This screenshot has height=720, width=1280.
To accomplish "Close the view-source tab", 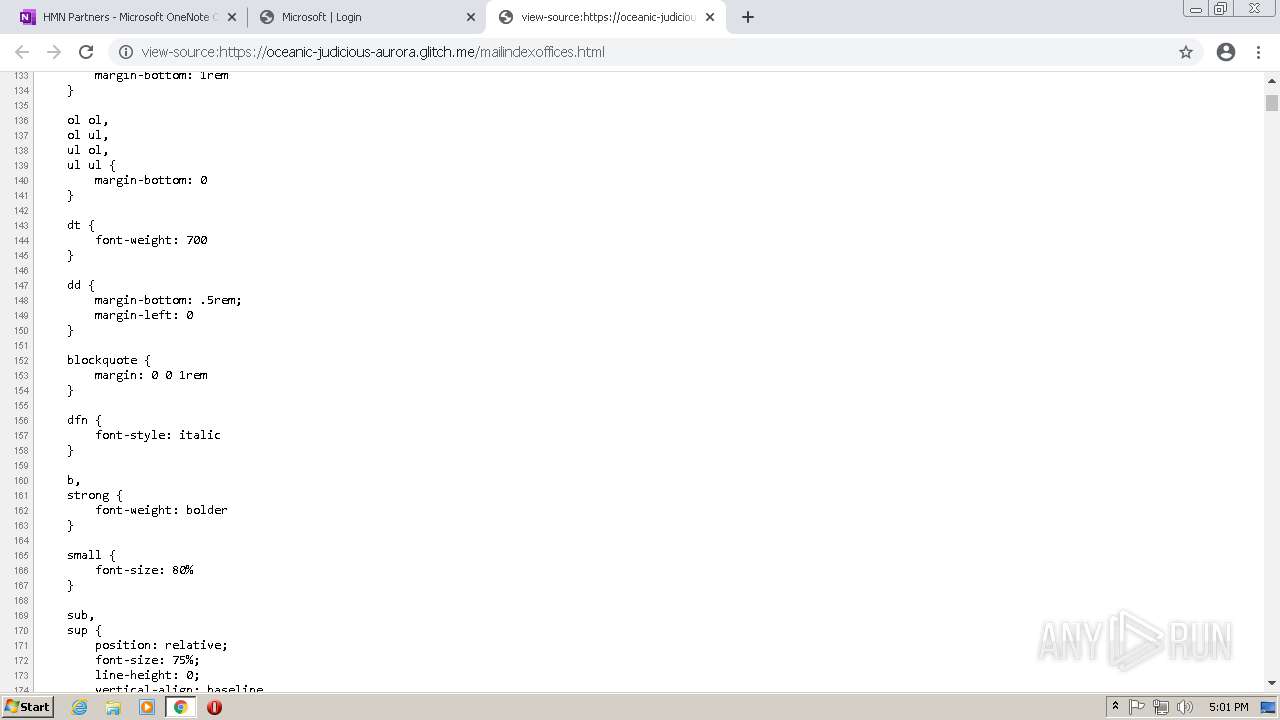I will click(x=710, y=17).
